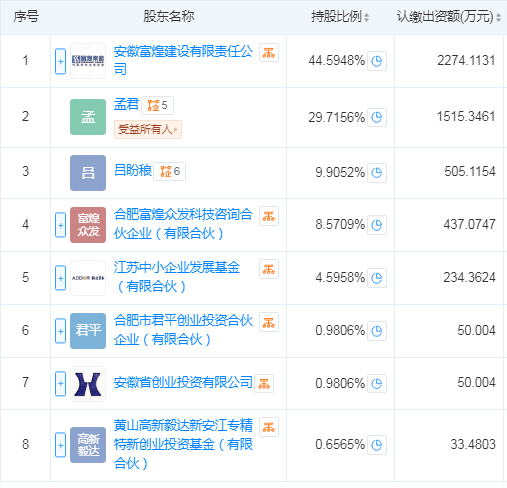Expand row 8 黄山高新毅达 details
Viewport: 507px width, 488px height.
point(60,445)
